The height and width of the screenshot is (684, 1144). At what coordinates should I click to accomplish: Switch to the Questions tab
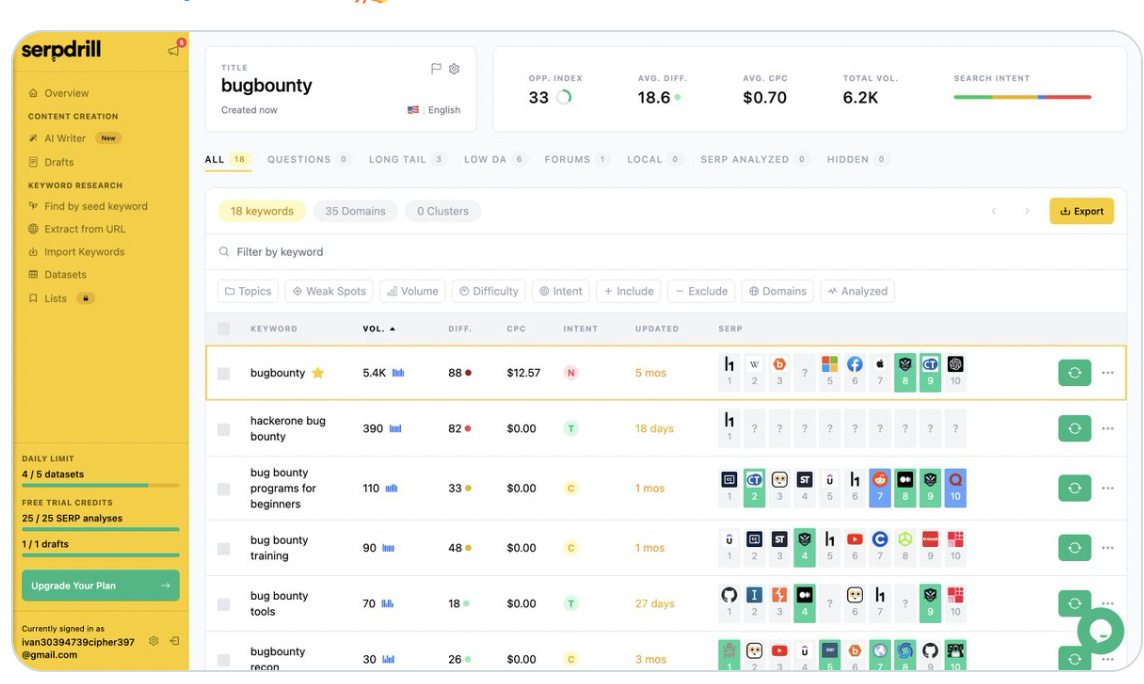308,159
